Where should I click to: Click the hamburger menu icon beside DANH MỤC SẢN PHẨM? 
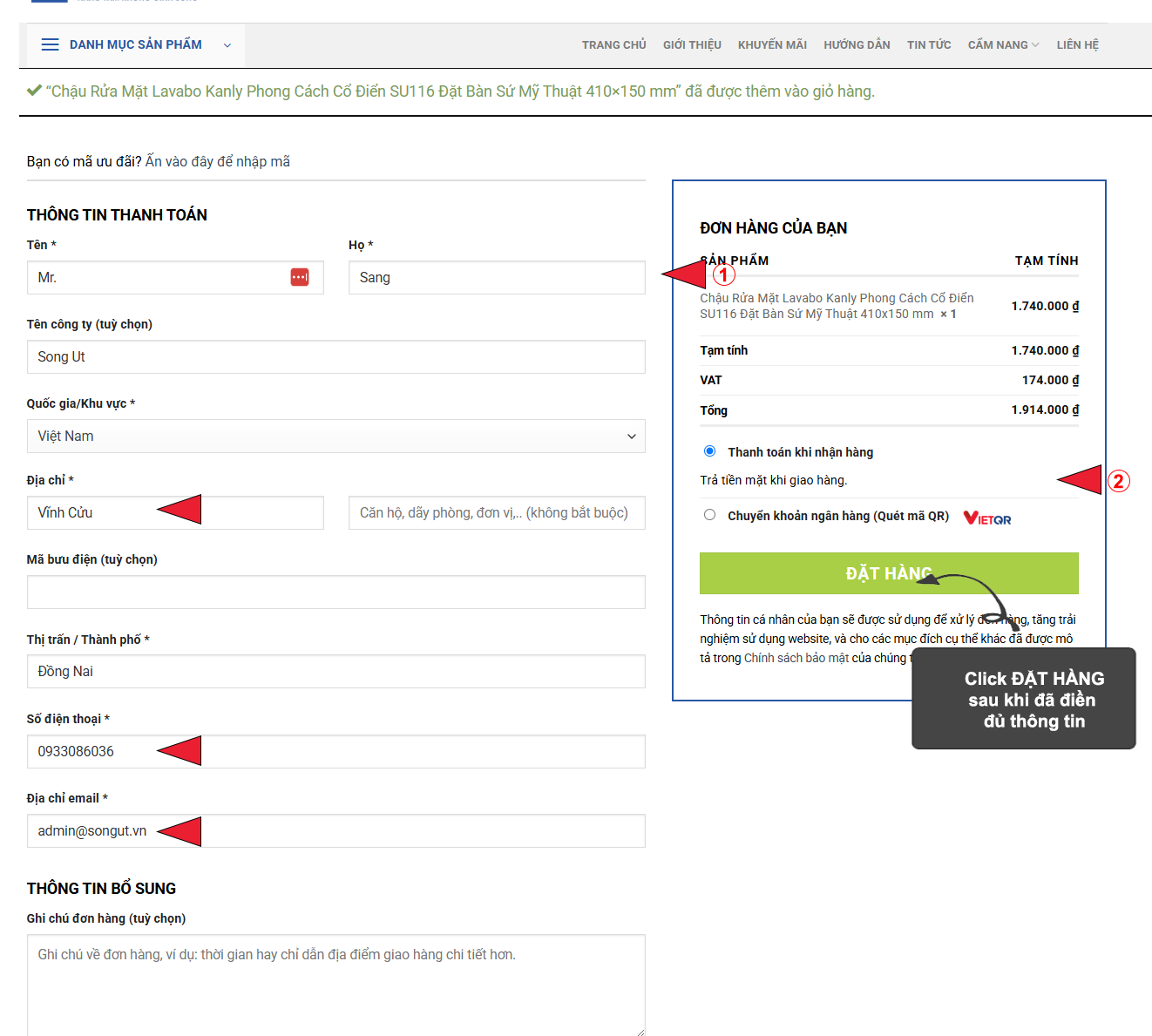coord(50,44)
